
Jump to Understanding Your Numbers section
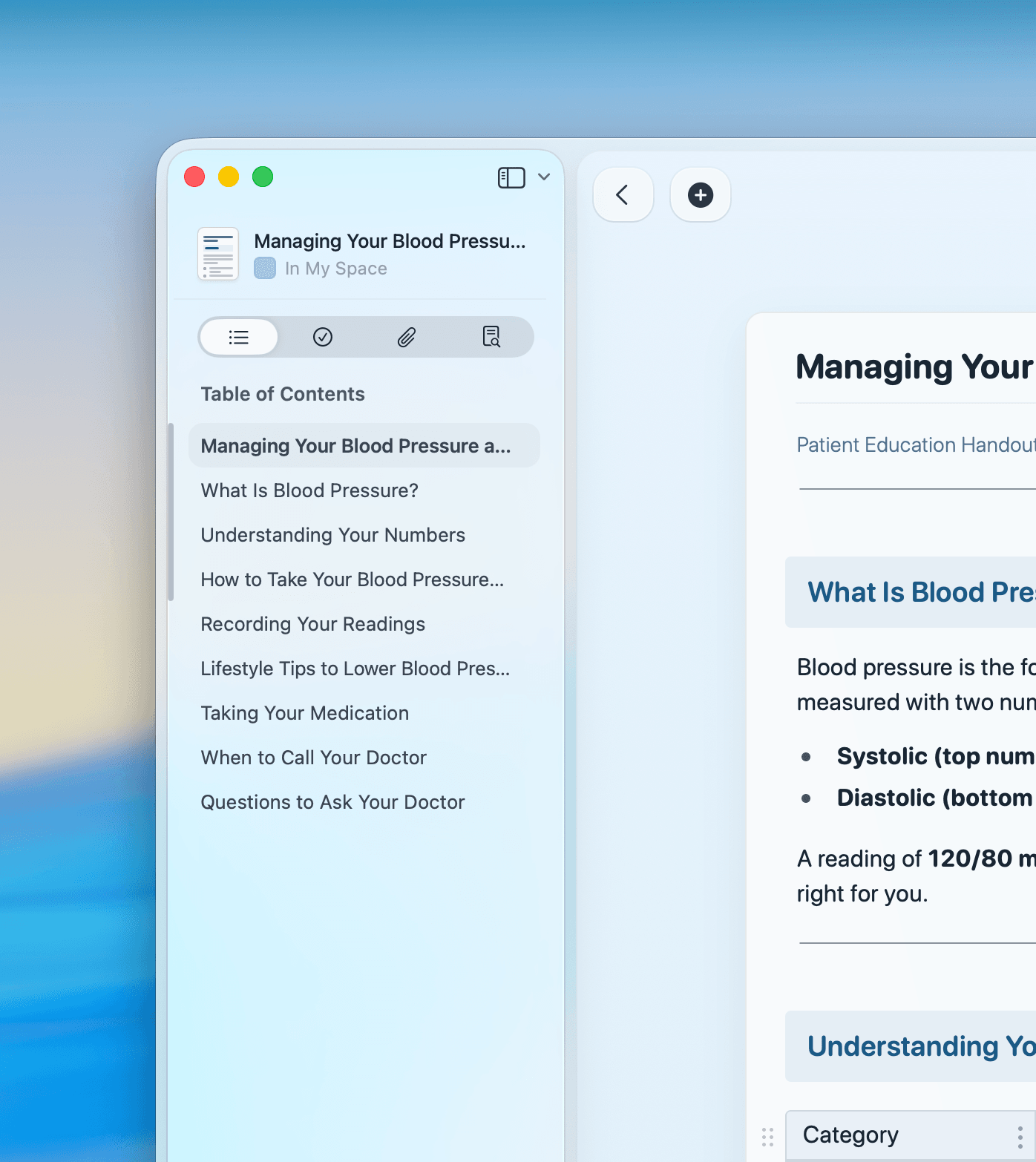click(332, 535)
